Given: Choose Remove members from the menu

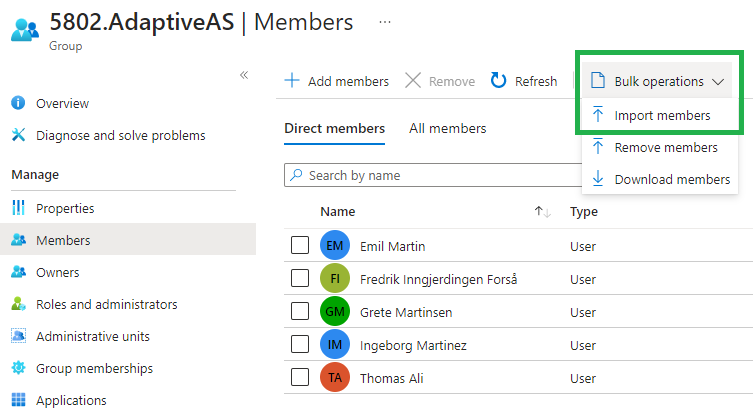Looking at the screenshot, I should point(659,147).
